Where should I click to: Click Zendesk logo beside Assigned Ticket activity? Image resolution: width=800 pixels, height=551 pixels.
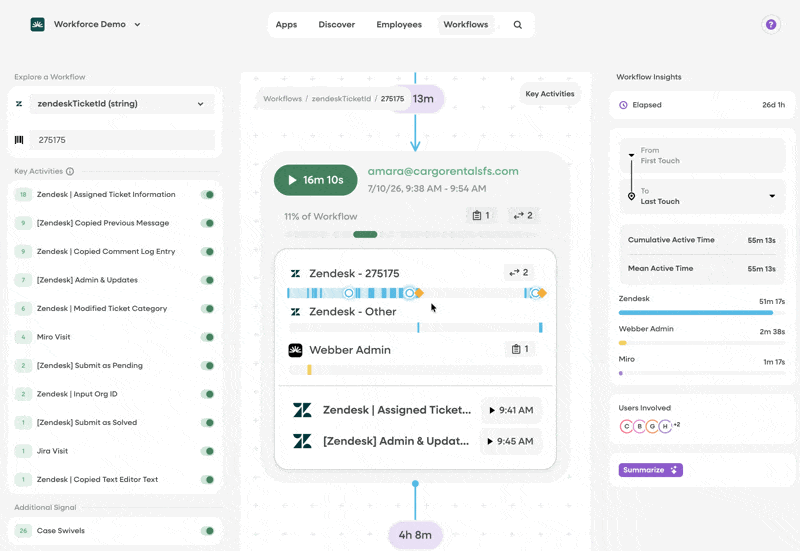coord(302,410)
